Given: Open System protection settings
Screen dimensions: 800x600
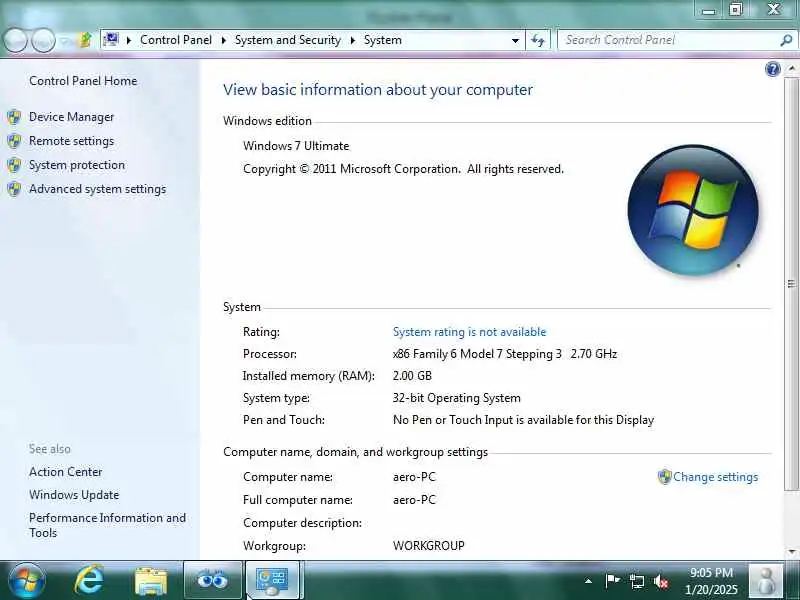Looking at the screenshot, I should coord(77,165).
